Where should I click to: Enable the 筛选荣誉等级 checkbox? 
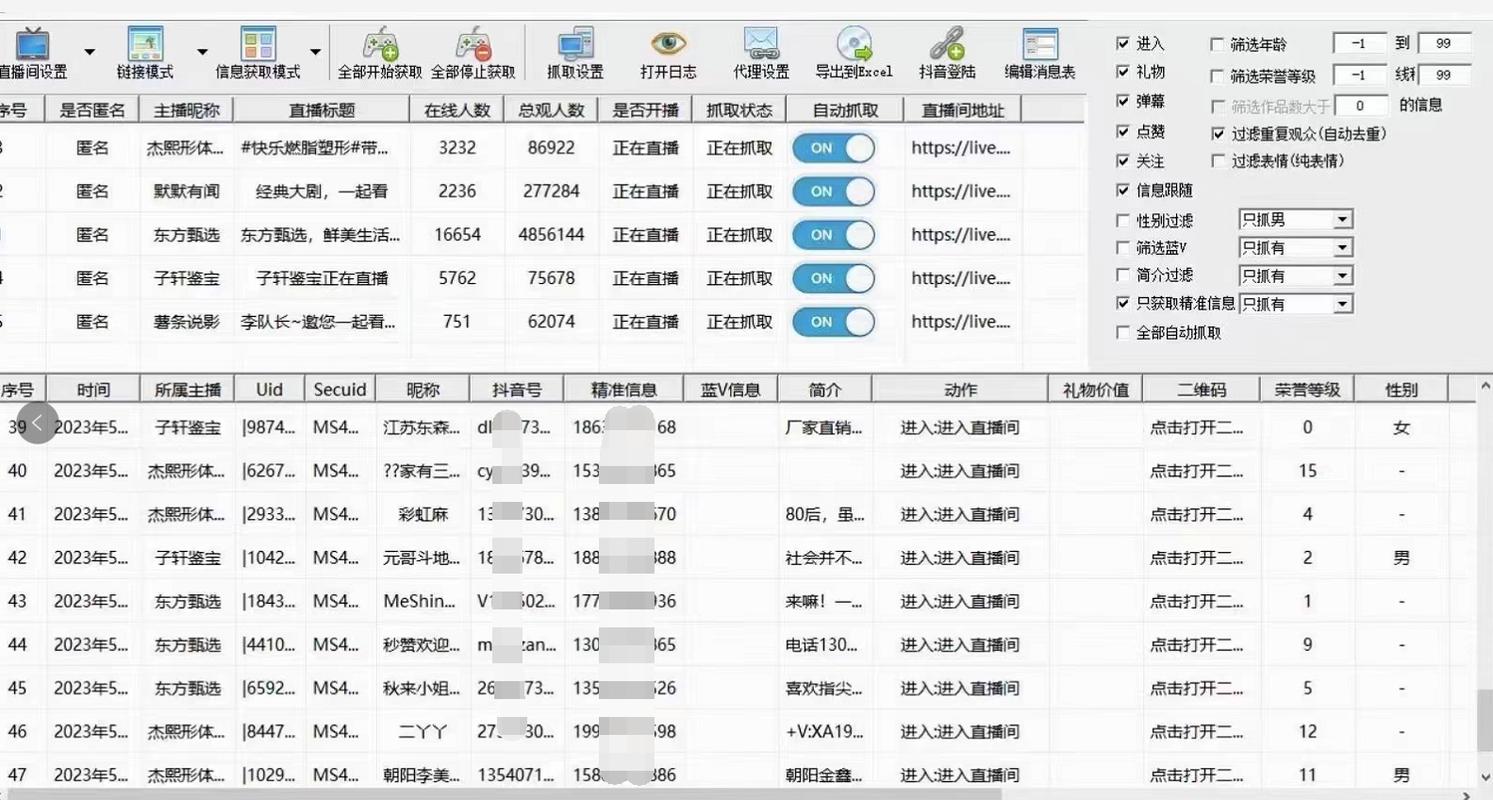(1217, 76)
